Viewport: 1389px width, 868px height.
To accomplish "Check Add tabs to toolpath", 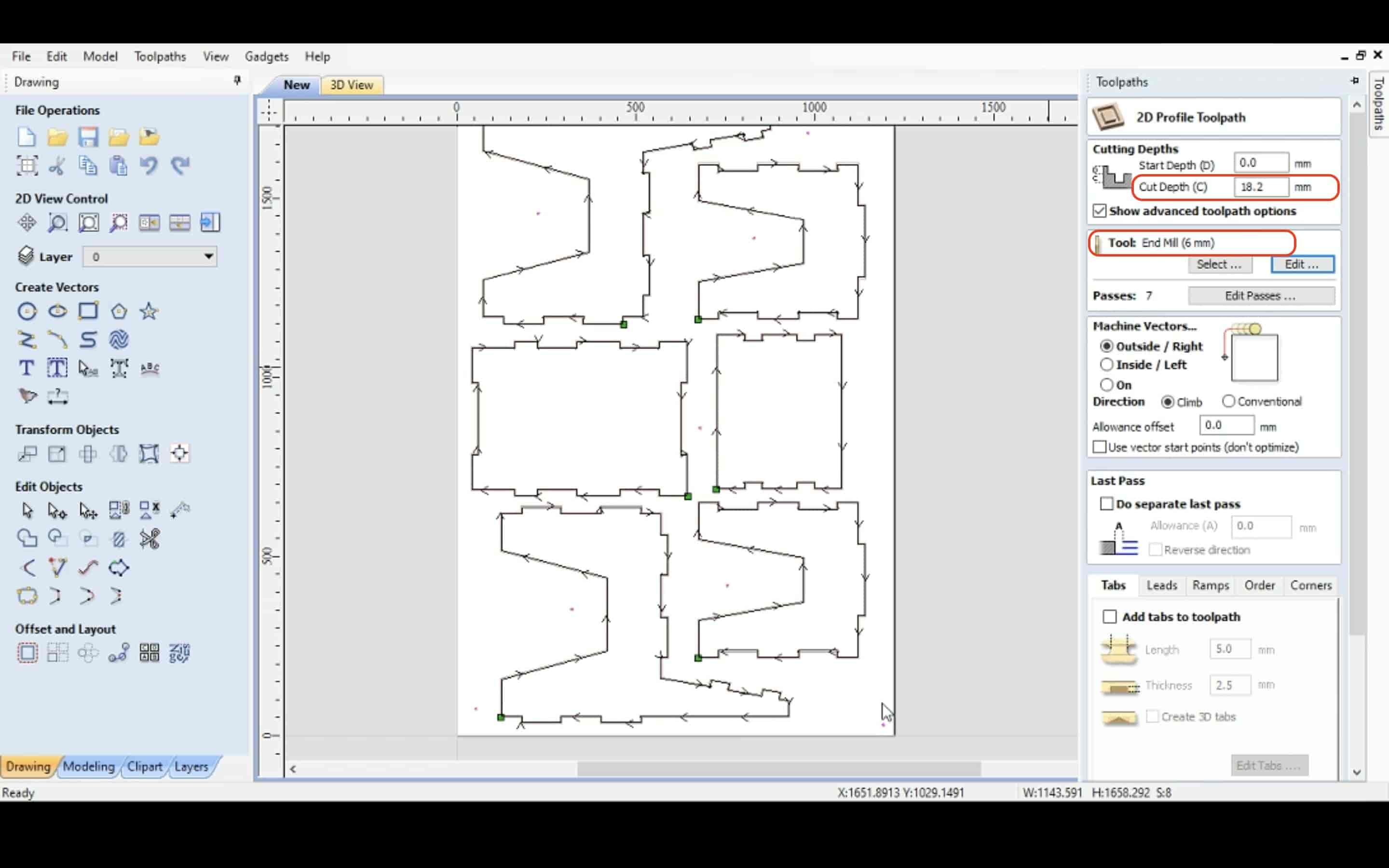I will pos(1109,617).
